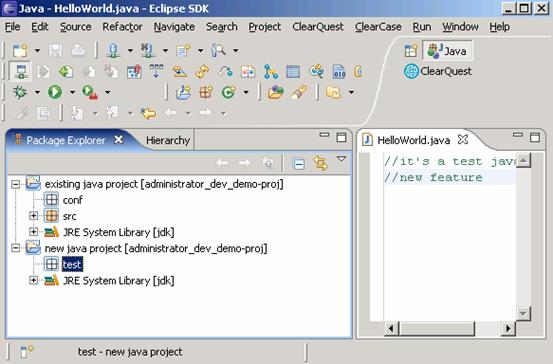
Task: Click the Debug bug icon
Action: 20,92
